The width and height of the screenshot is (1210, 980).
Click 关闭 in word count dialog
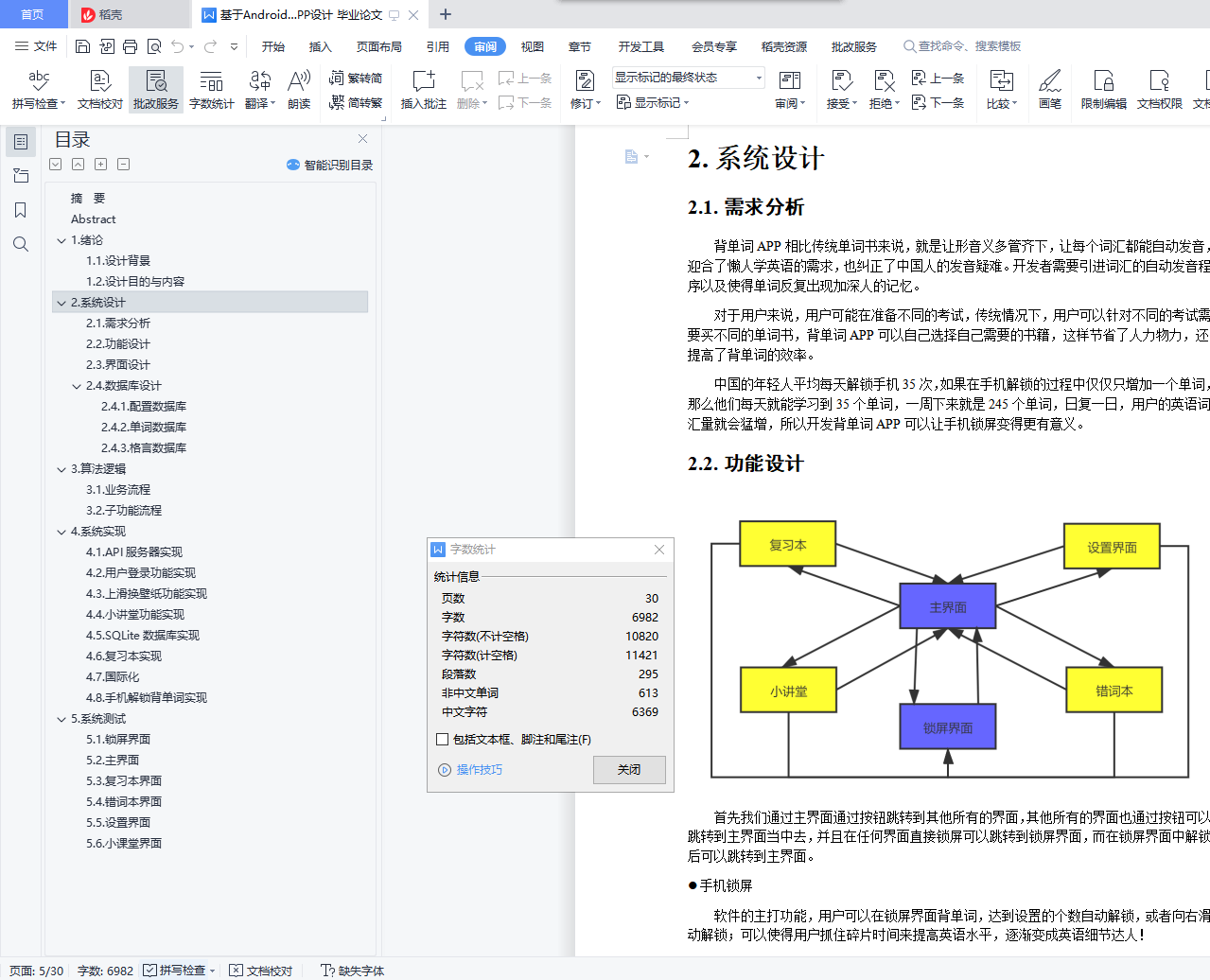click(x=629, y=770)
